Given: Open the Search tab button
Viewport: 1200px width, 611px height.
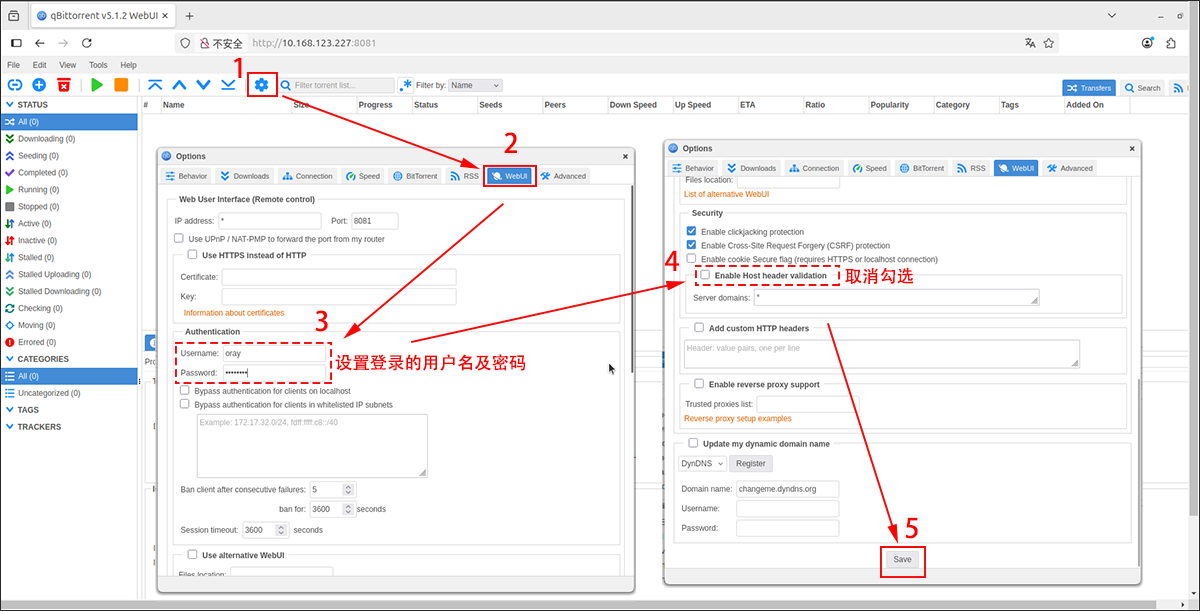Looking at the screenshot, I should point(1142,88).
